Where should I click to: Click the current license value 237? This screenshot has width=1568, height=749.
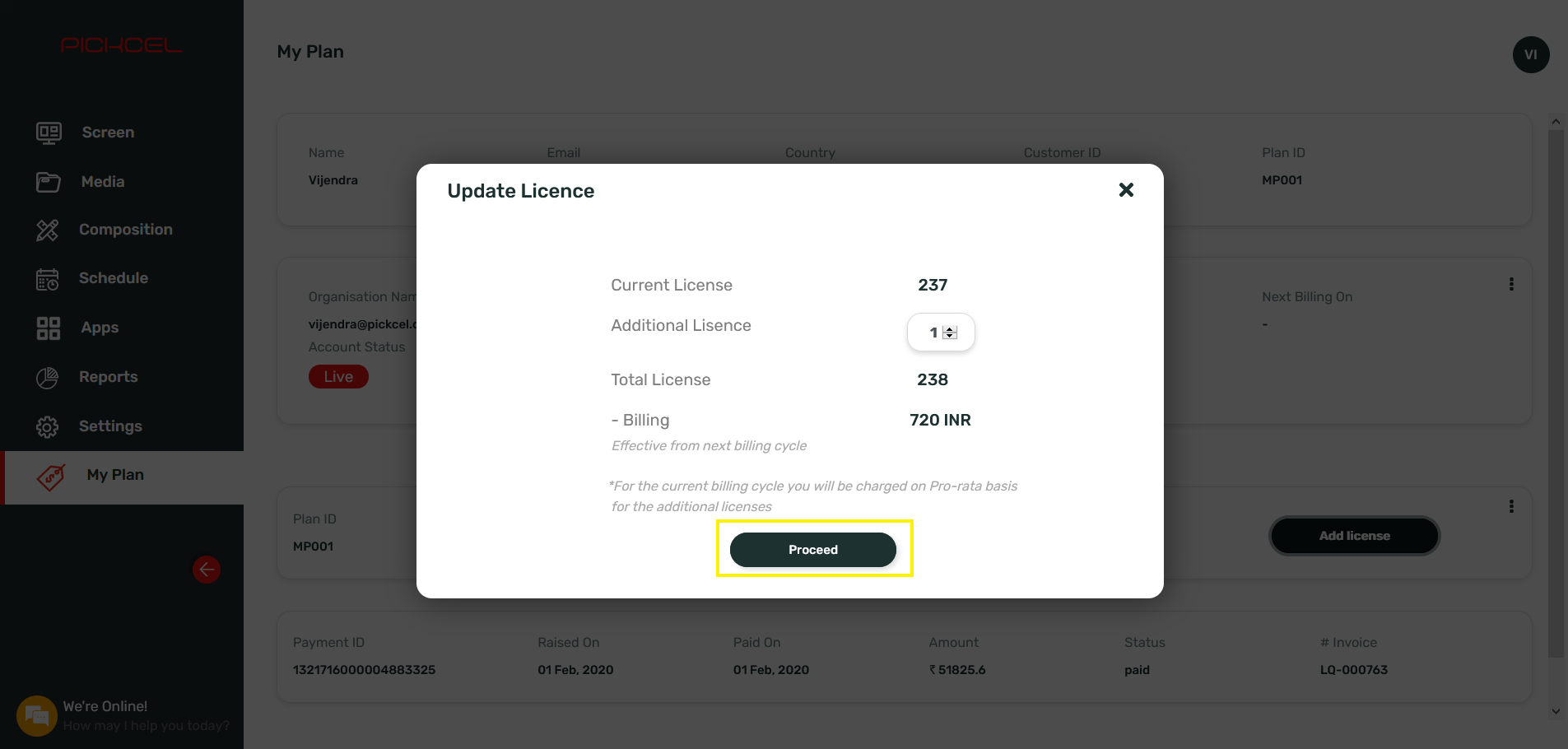coord(933,285)
